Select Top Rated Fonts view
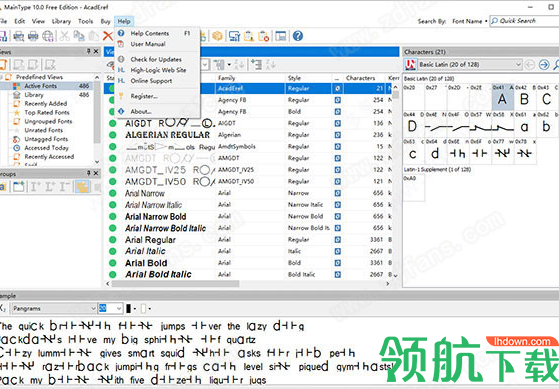Viewport: 559px width, 389px height. (47, 113)
